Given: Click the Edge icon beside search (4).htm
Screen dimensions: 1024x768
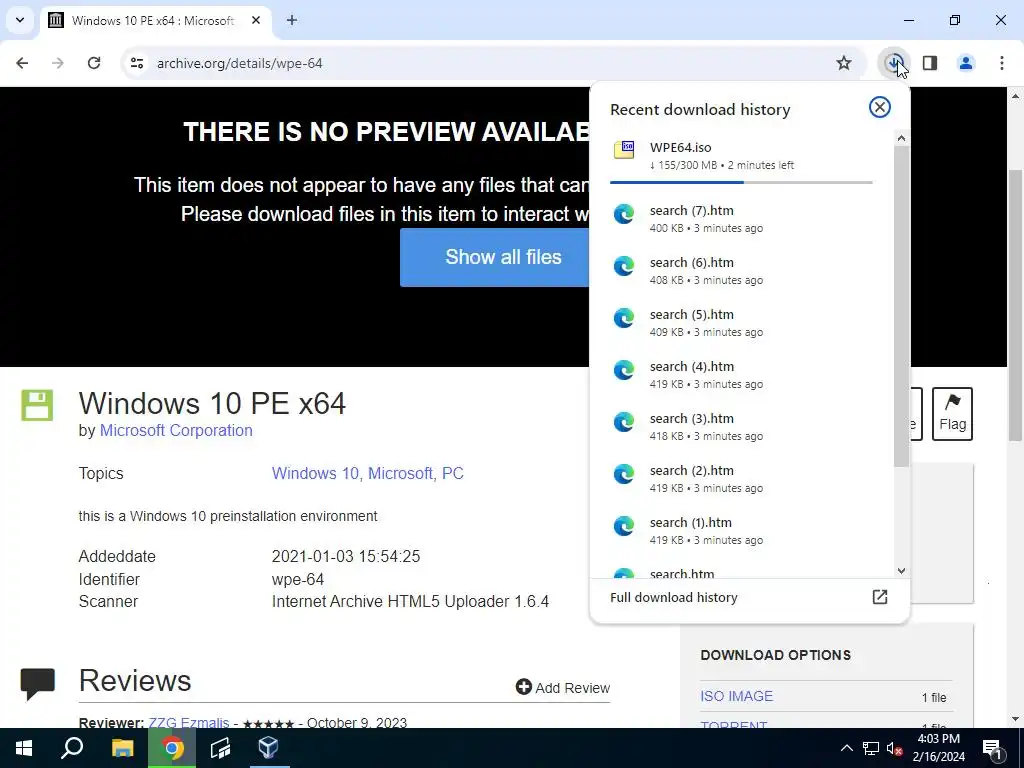Looking at the screenshot, I should [624, 370].
